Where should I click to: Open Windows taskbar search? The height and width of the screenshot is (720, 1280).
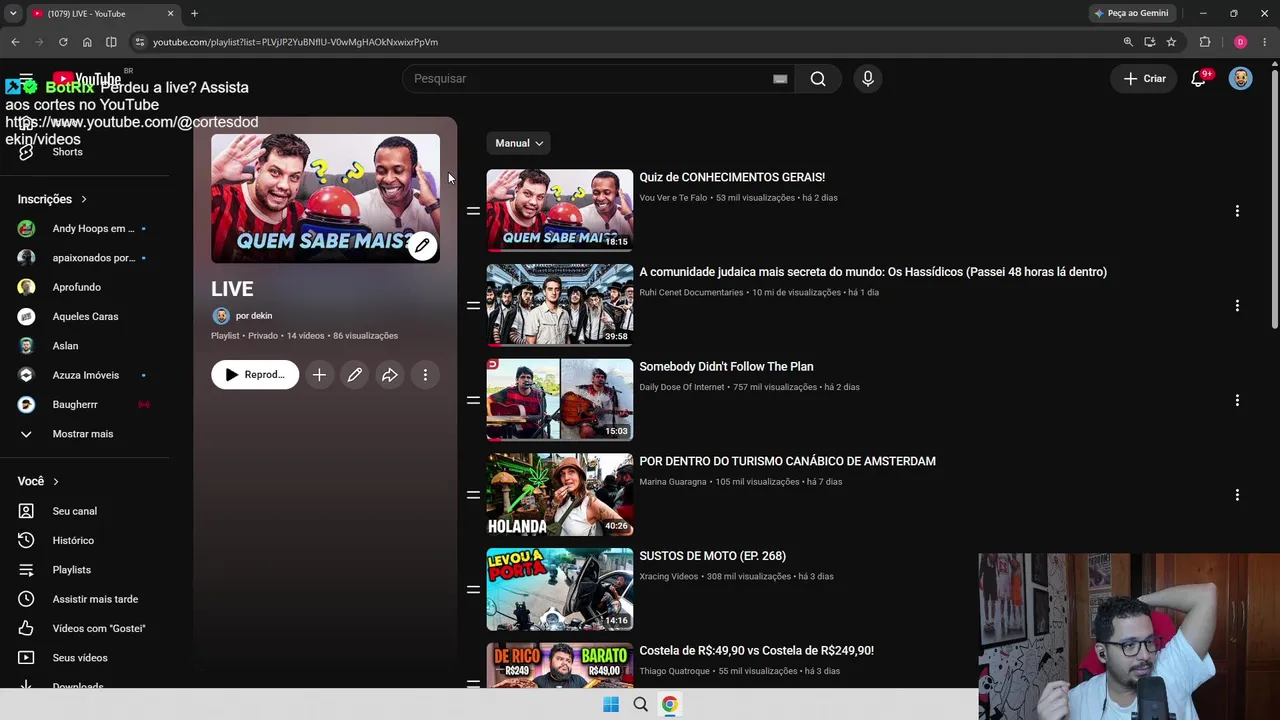[641, 704]
